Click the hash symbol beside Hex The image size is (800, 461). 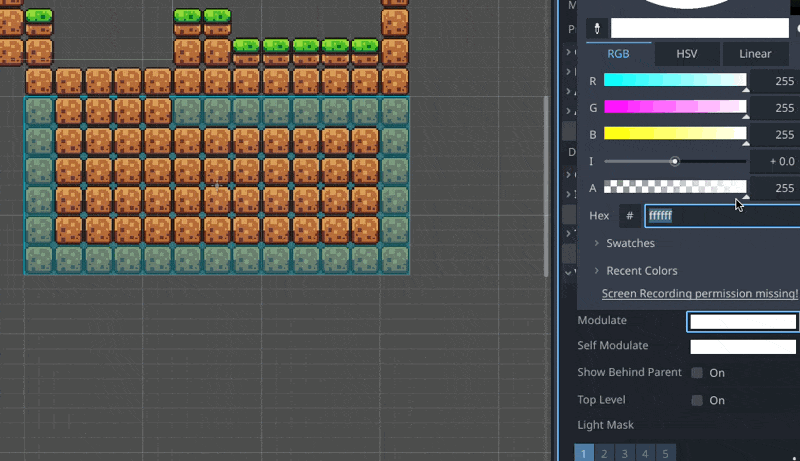pyautogui.click(x=629, y=216)
